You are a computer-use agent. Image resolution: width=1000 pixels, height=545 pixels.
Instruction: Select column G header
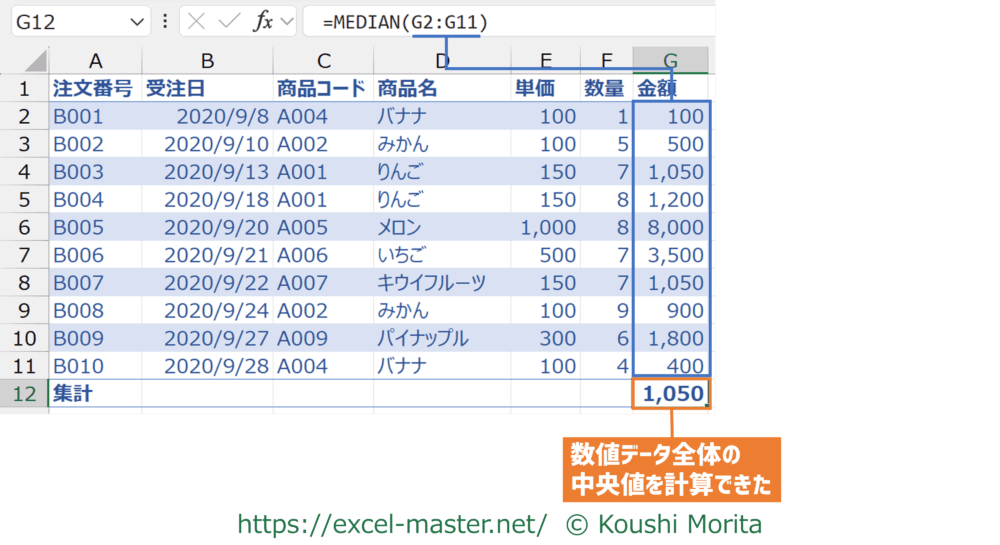pos(671,61)
